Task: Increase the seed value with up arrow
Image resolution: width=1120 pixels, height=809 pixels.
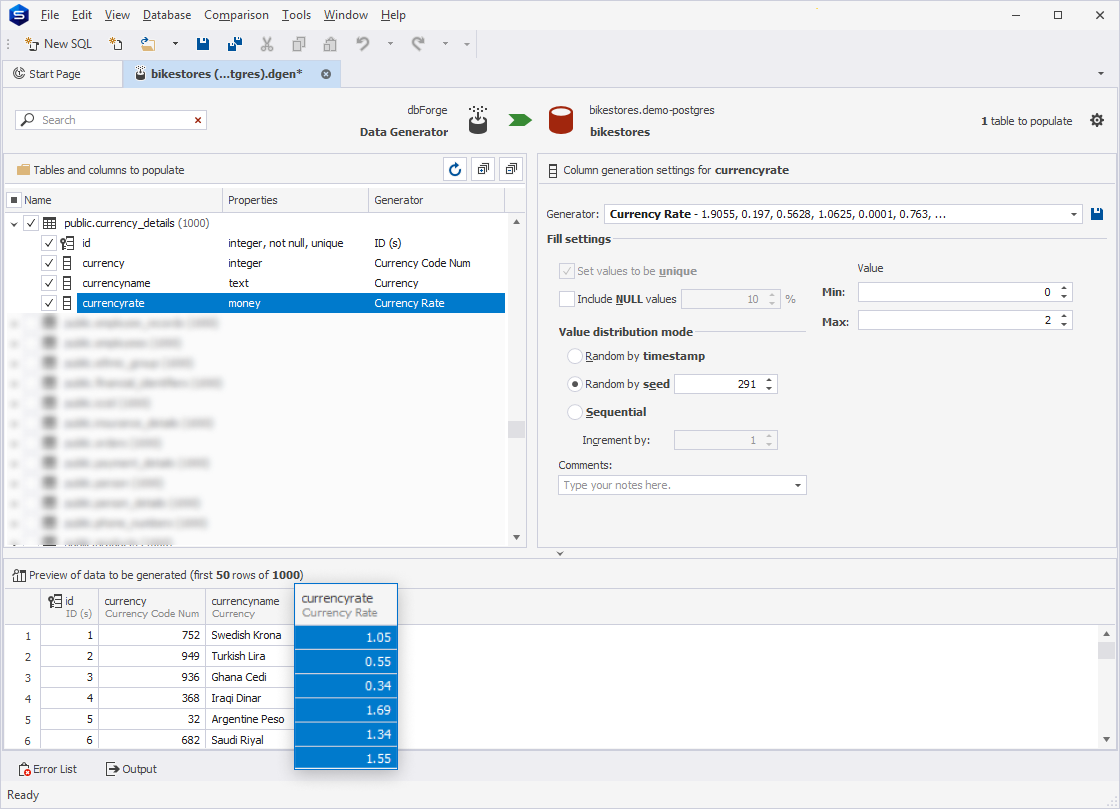Action: point(769,380)
